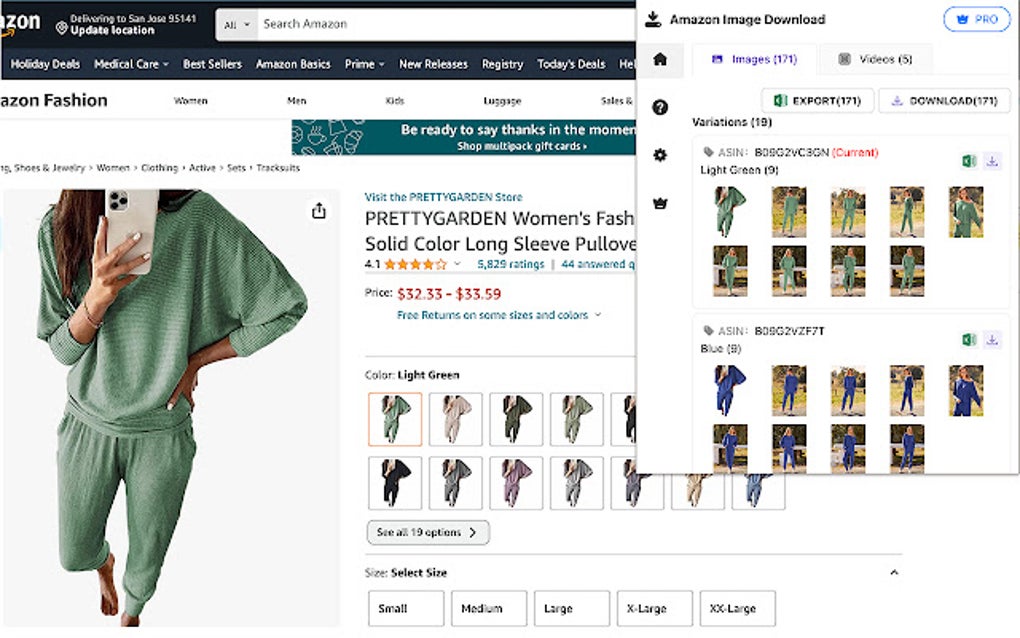Open the search category All dropdown
Viewport: 1020px width, 638px height.
[x=237, y=25]
